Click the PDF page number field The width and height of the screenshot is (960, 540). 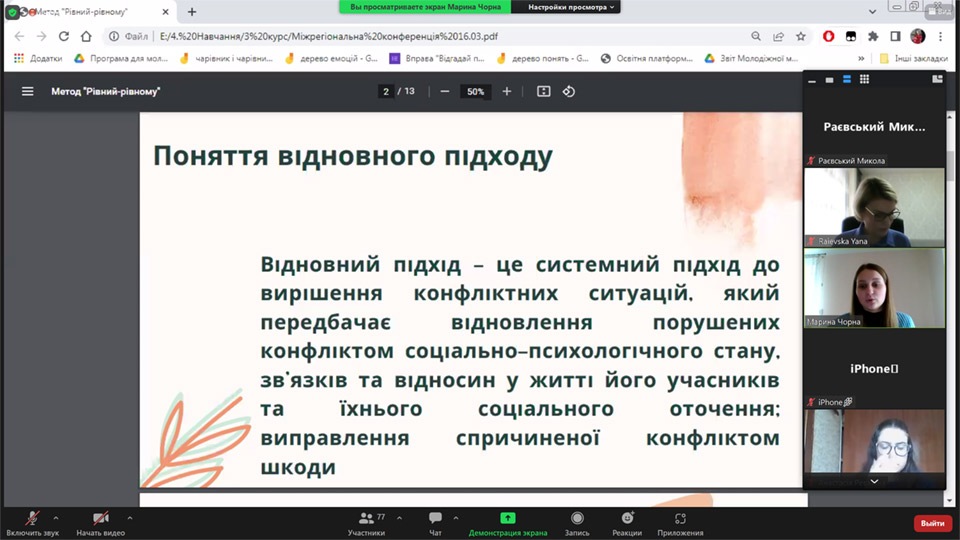point(386,91)
